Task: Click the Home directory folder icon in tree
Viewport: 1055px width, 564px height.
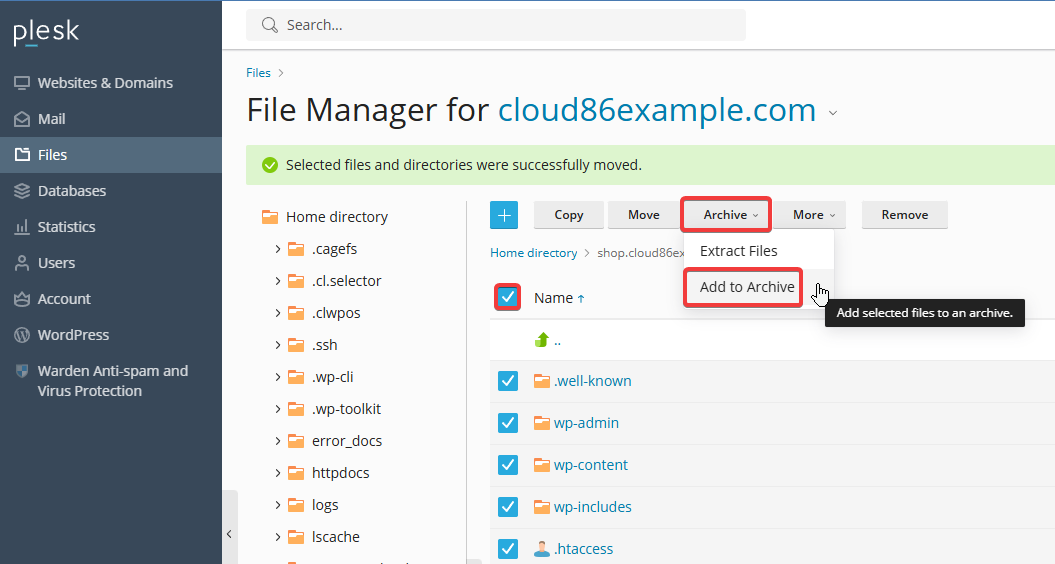Action: coord(270,217)
